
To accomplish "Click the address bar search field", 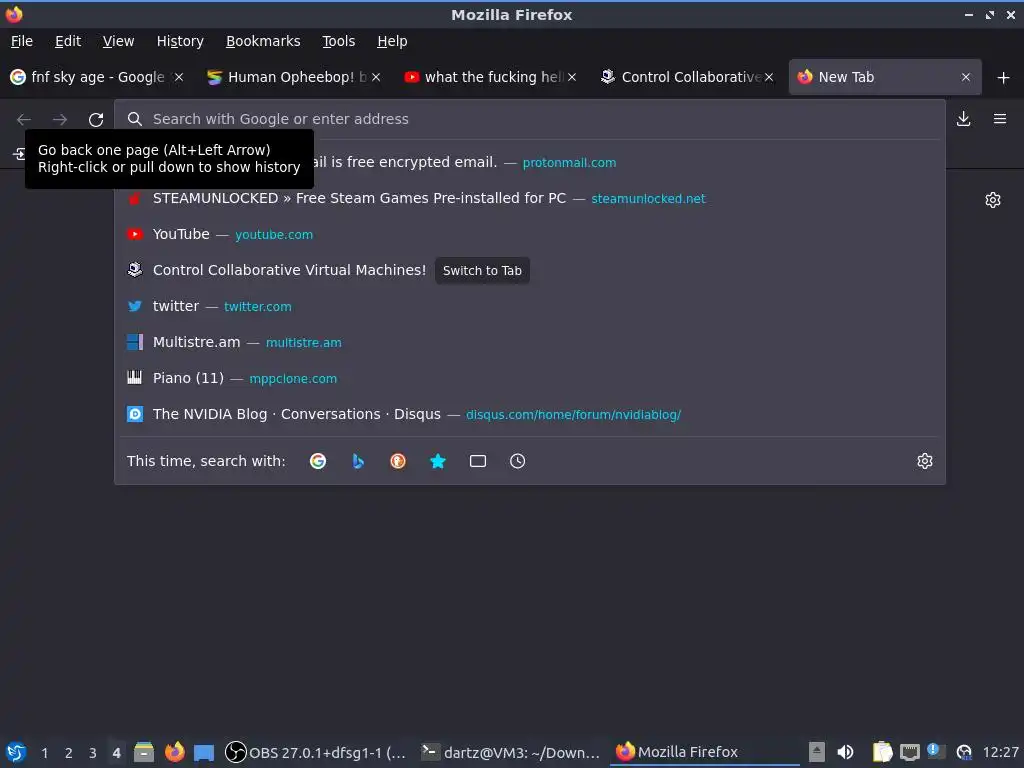I will coord(529,119).
